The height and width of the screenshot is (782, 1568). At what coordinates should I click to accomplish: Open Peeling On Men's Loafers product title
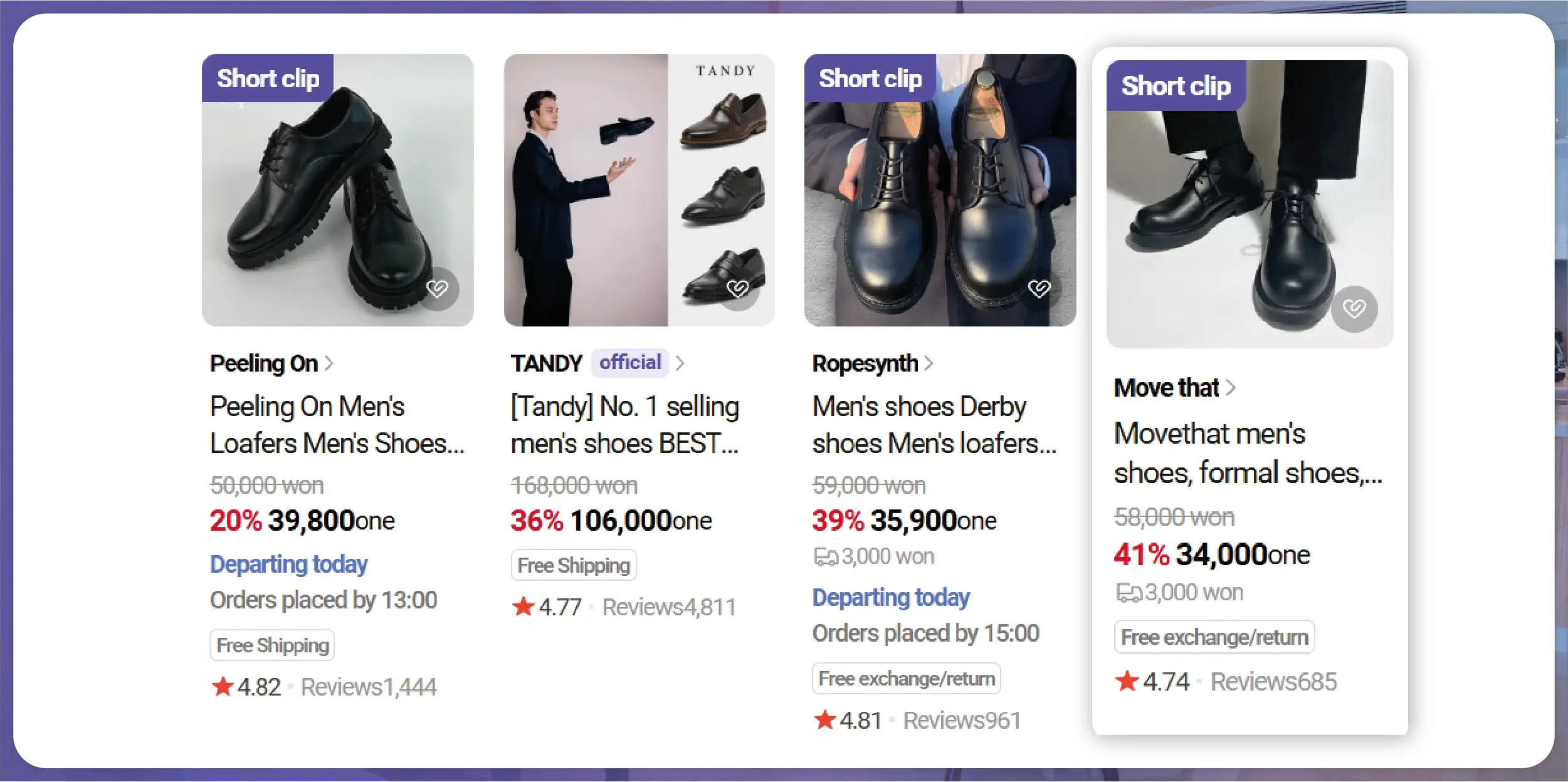coord(337,425)
